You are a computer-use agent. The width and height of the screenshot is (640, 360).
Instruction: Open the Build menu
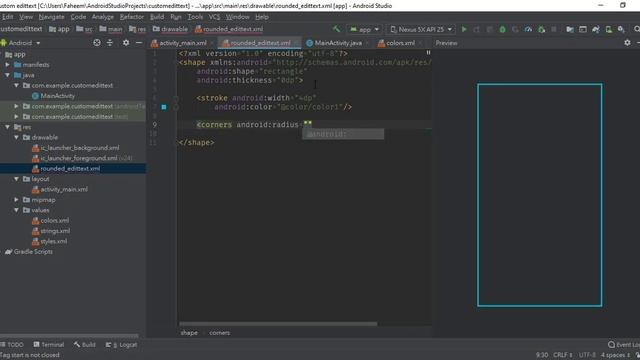tap(157, 17)
